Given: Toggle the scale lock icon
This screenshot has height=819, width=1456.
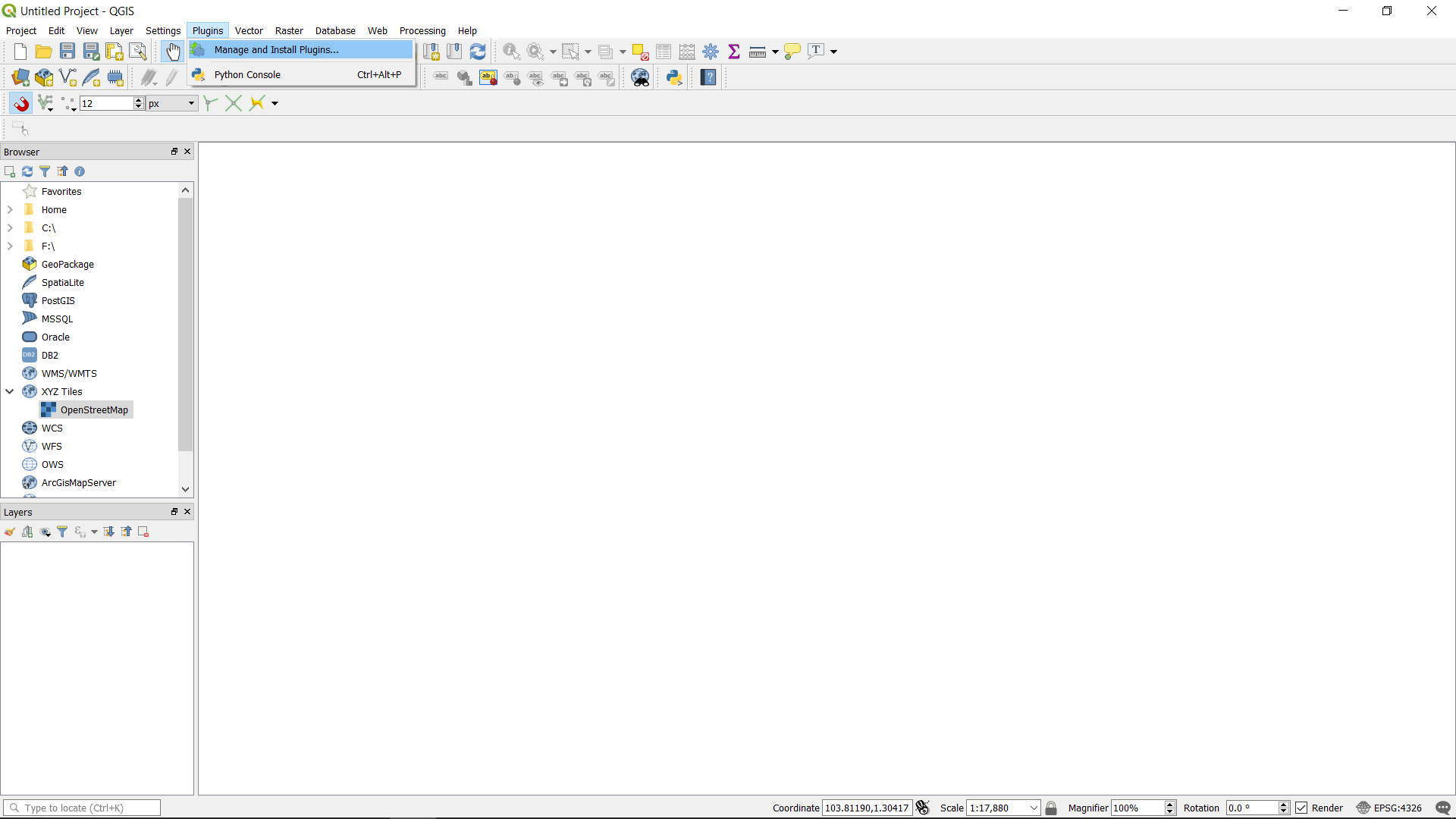Looking at the screenshot, I should coord(1051,808).
